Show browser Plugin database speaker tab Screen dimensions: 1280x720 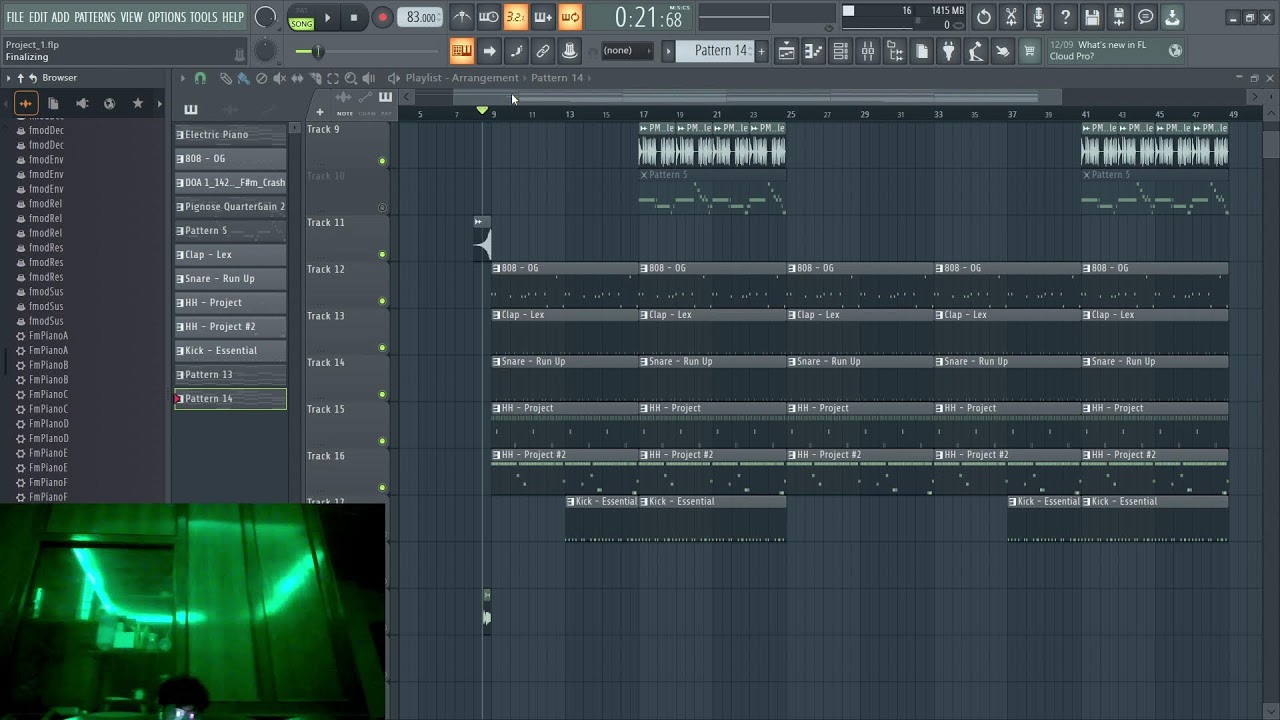[82, 103]
